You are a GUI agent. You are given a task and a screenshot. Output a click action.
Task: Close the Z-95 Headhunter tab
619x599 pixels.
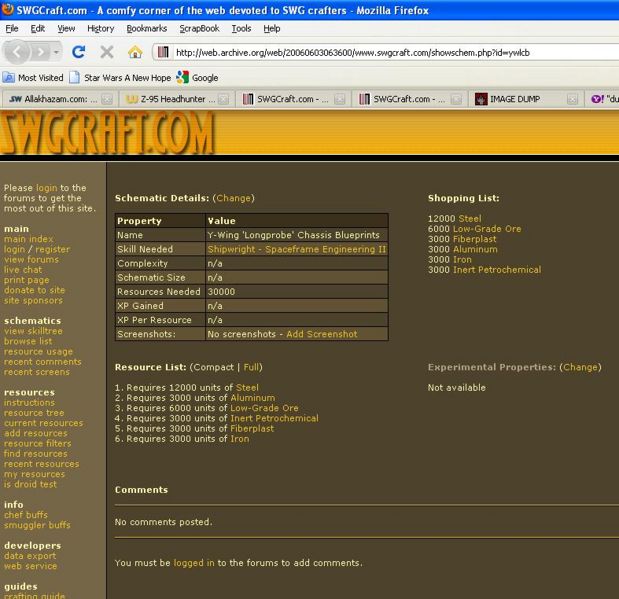click(223, 99)
